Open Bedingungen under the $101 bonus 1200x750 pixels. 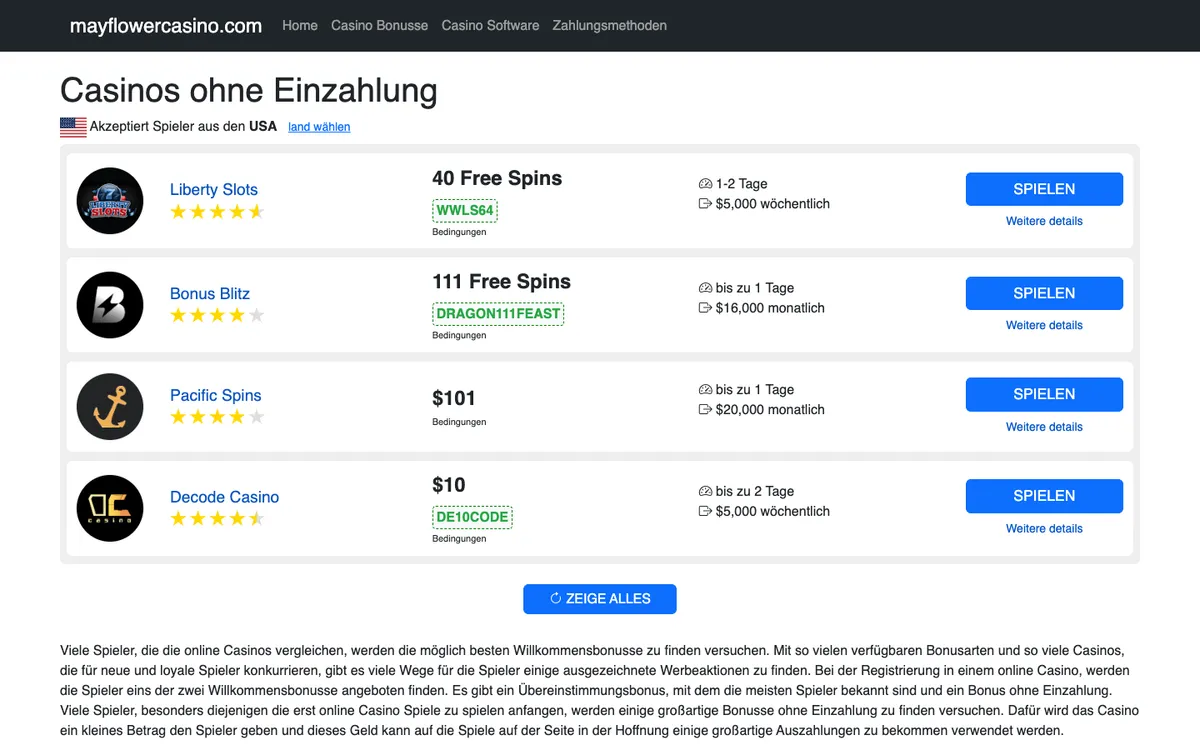pos(459,422)
